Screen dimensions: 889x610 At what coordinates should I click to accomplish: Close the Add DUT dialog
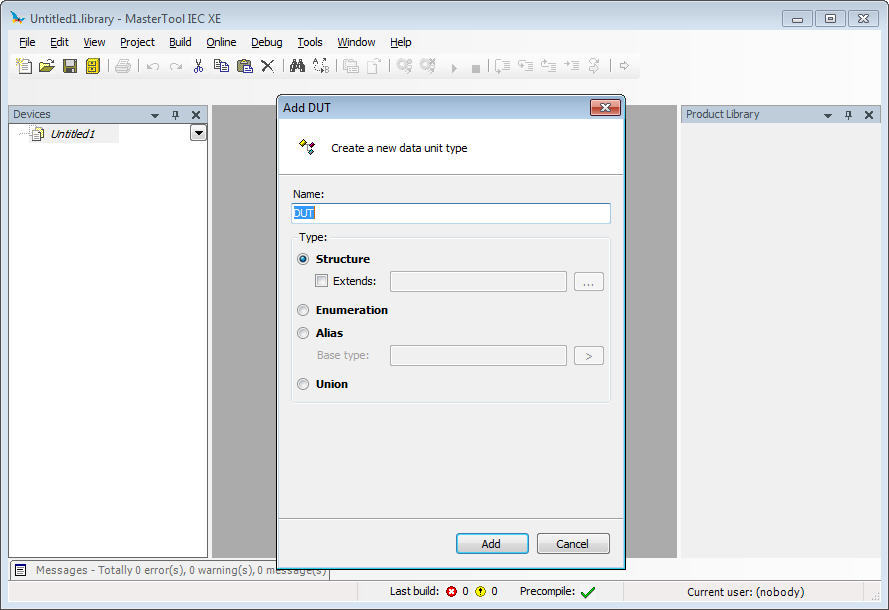pyautogui.click(x=605, y=108)
